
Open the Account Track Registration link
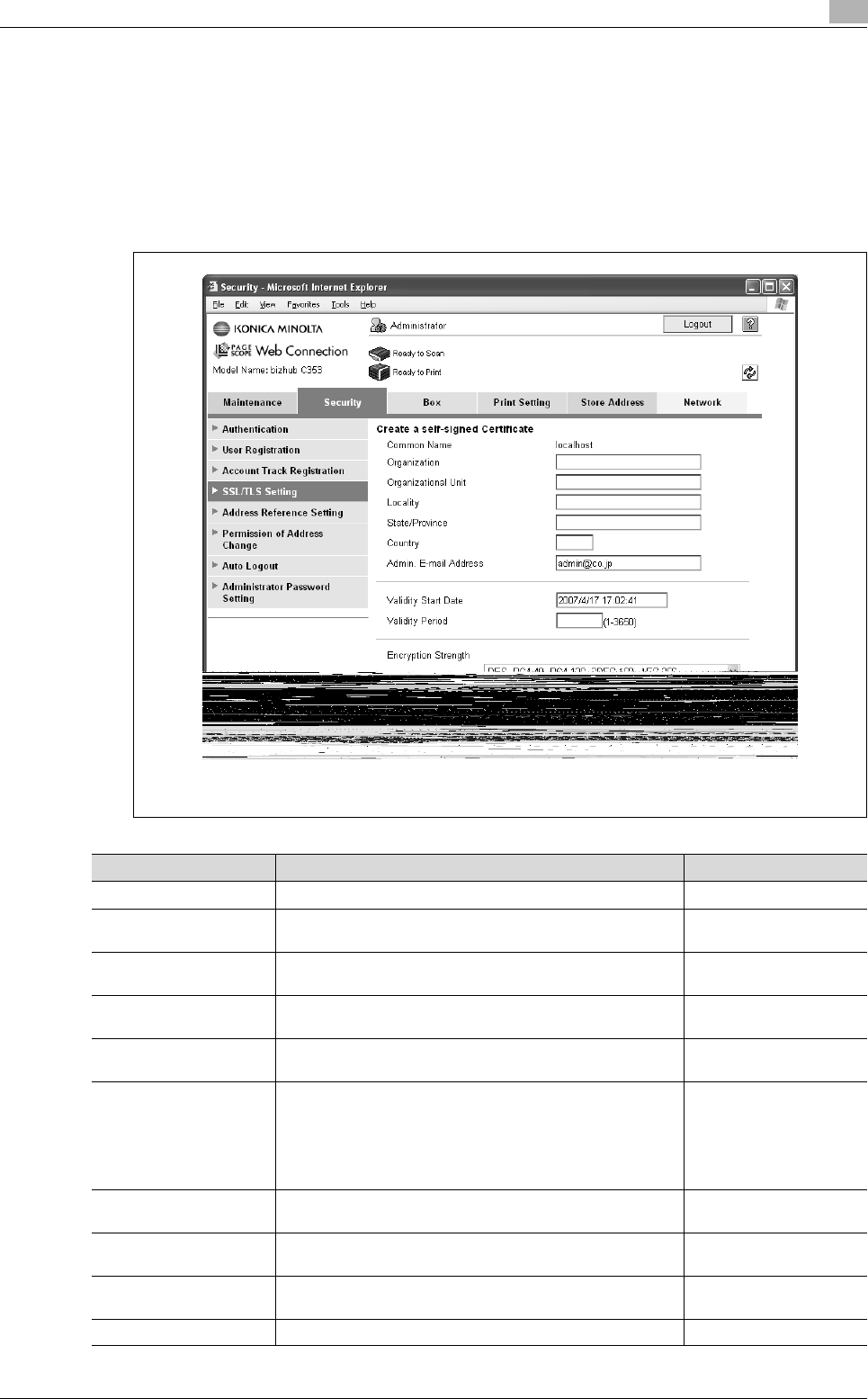coord(283,471)
